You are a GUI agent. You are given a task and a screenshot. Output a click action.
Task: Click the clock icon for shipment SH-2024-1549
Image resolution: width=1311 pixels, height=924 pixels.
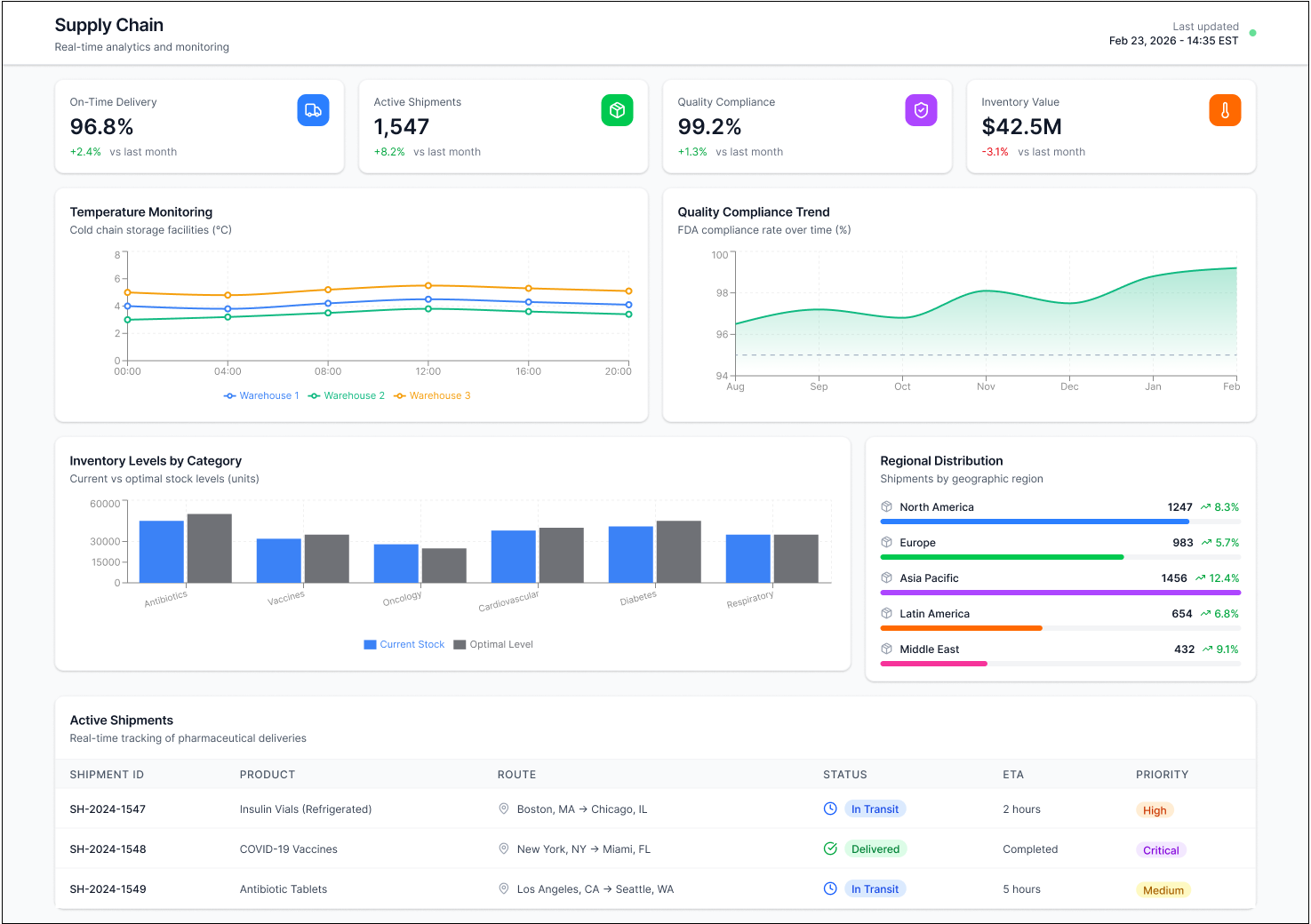[x=830, y=888]
